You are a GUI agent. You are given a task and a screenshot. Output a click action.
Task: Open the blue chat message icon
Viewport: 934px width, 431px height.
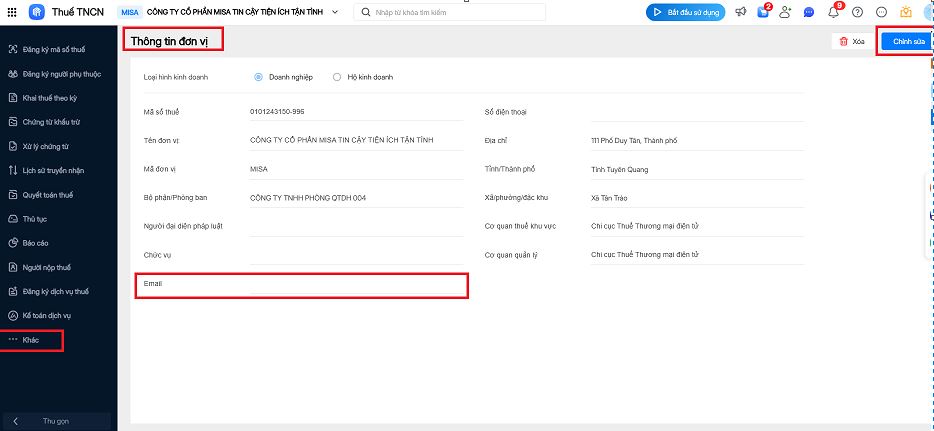809,12
